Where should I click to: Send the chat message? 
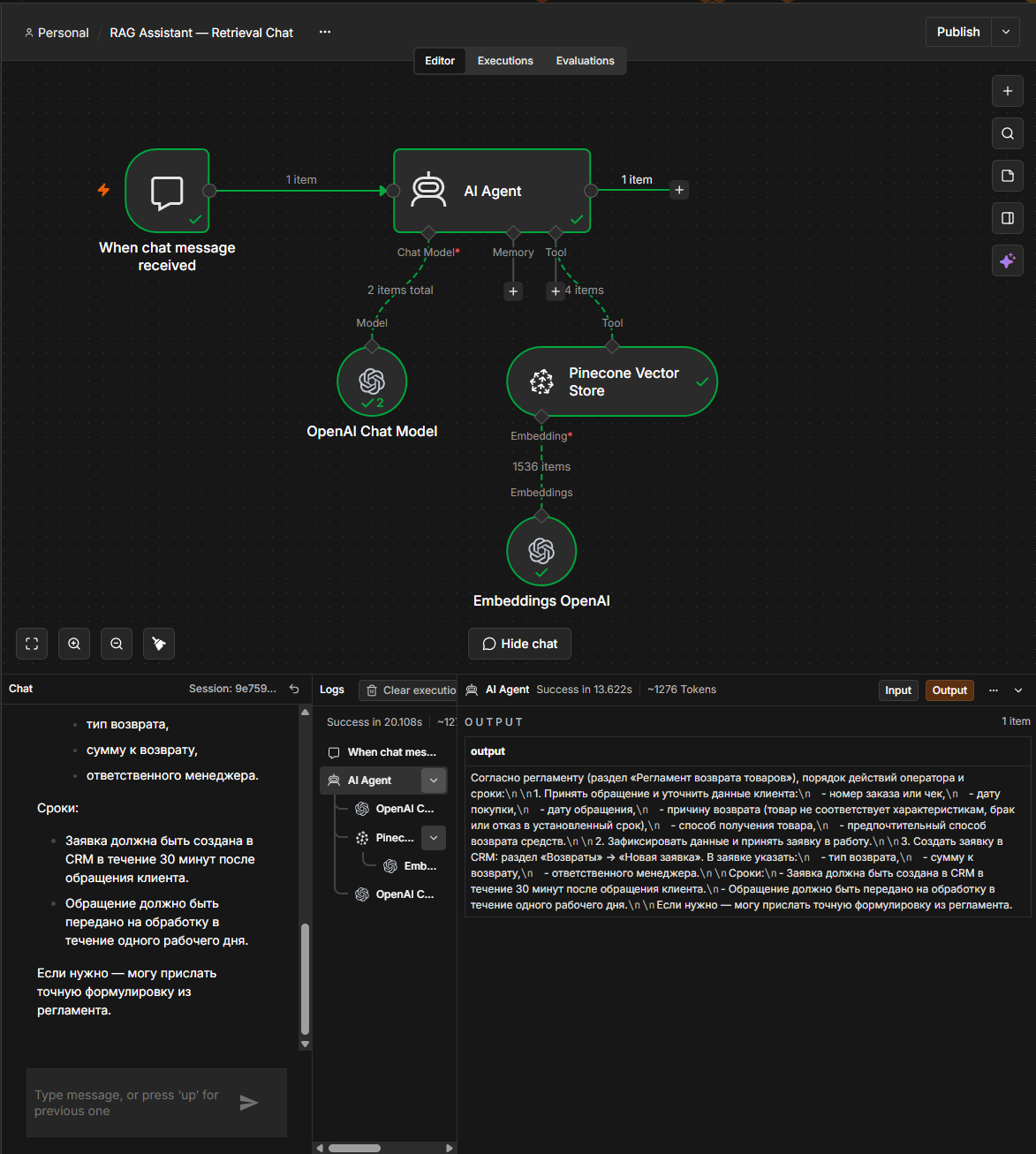(249, 1102)
